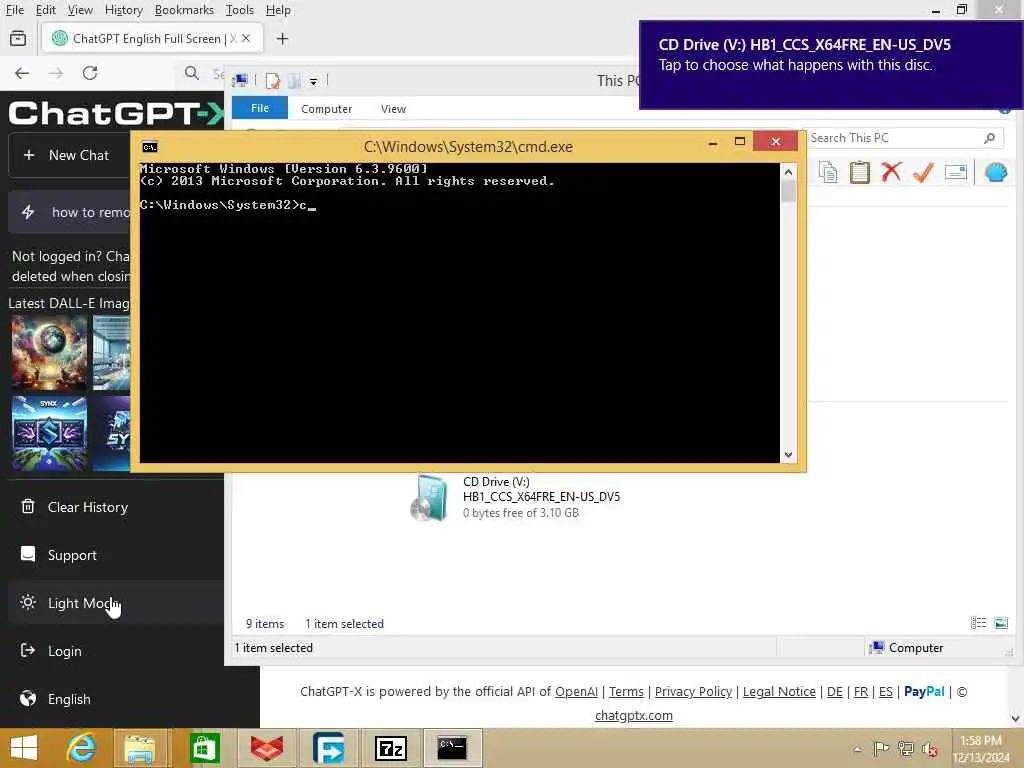Screen dimensions: 1024x768
Task: Click the browser back arrow
Action: (x=22, y=73)
